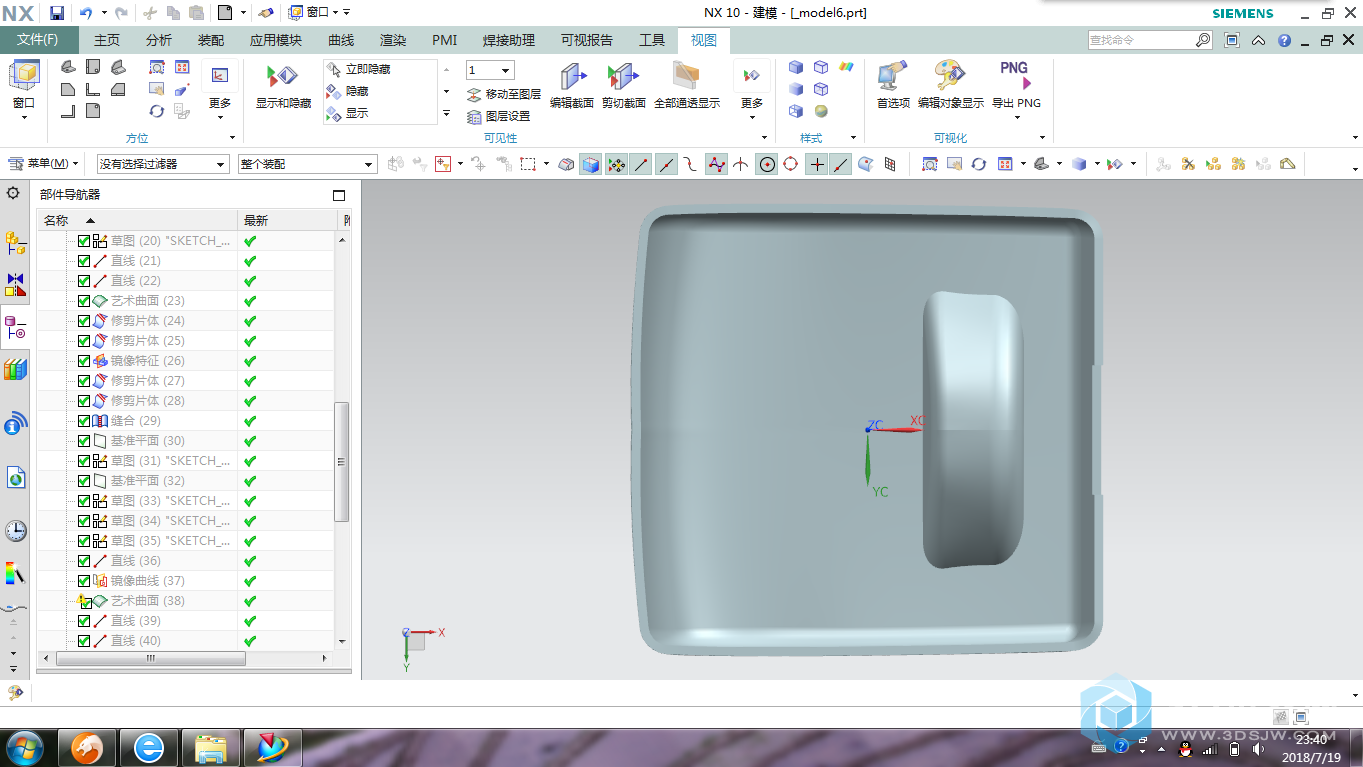1363x767 pixels.
Task: Click the Undo icon in the quick access bar
Action: [85, 13]
